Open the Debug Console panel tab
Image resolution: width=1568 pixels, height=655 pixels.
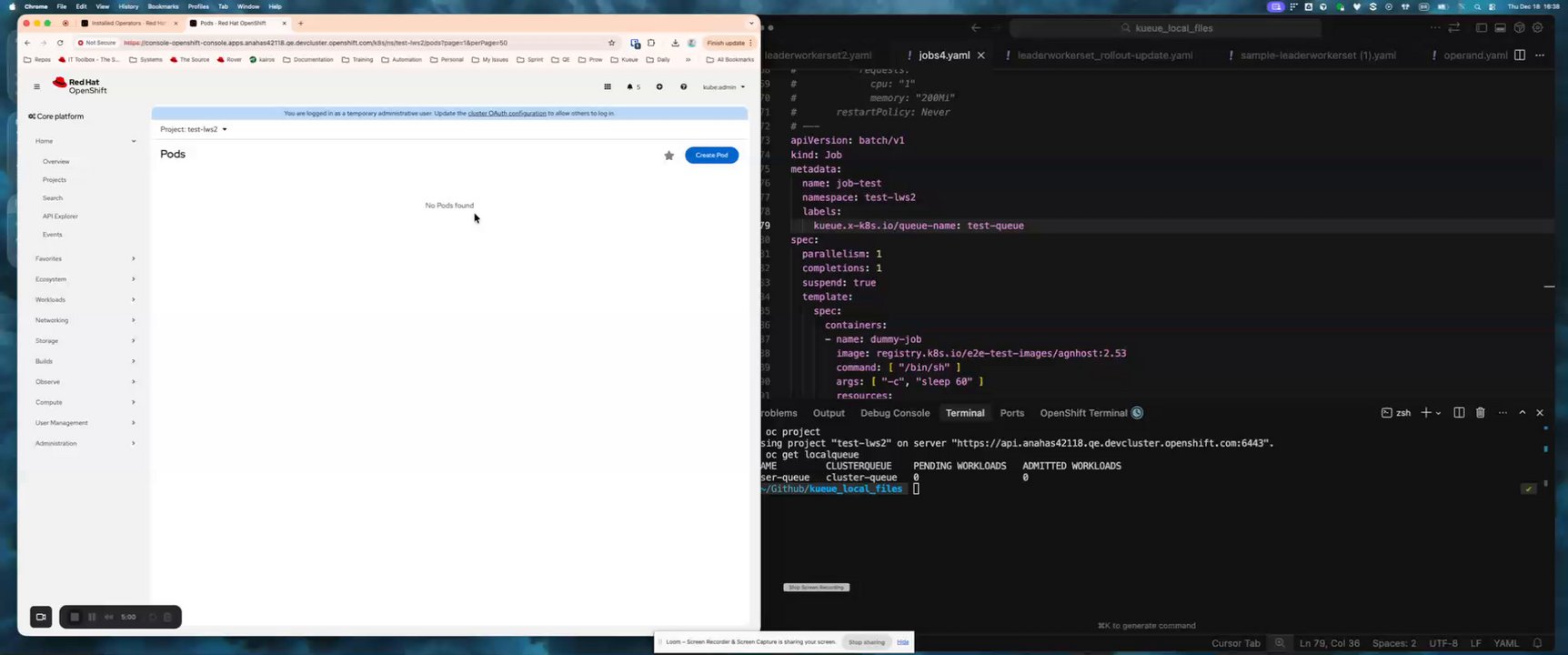(895, 413)
